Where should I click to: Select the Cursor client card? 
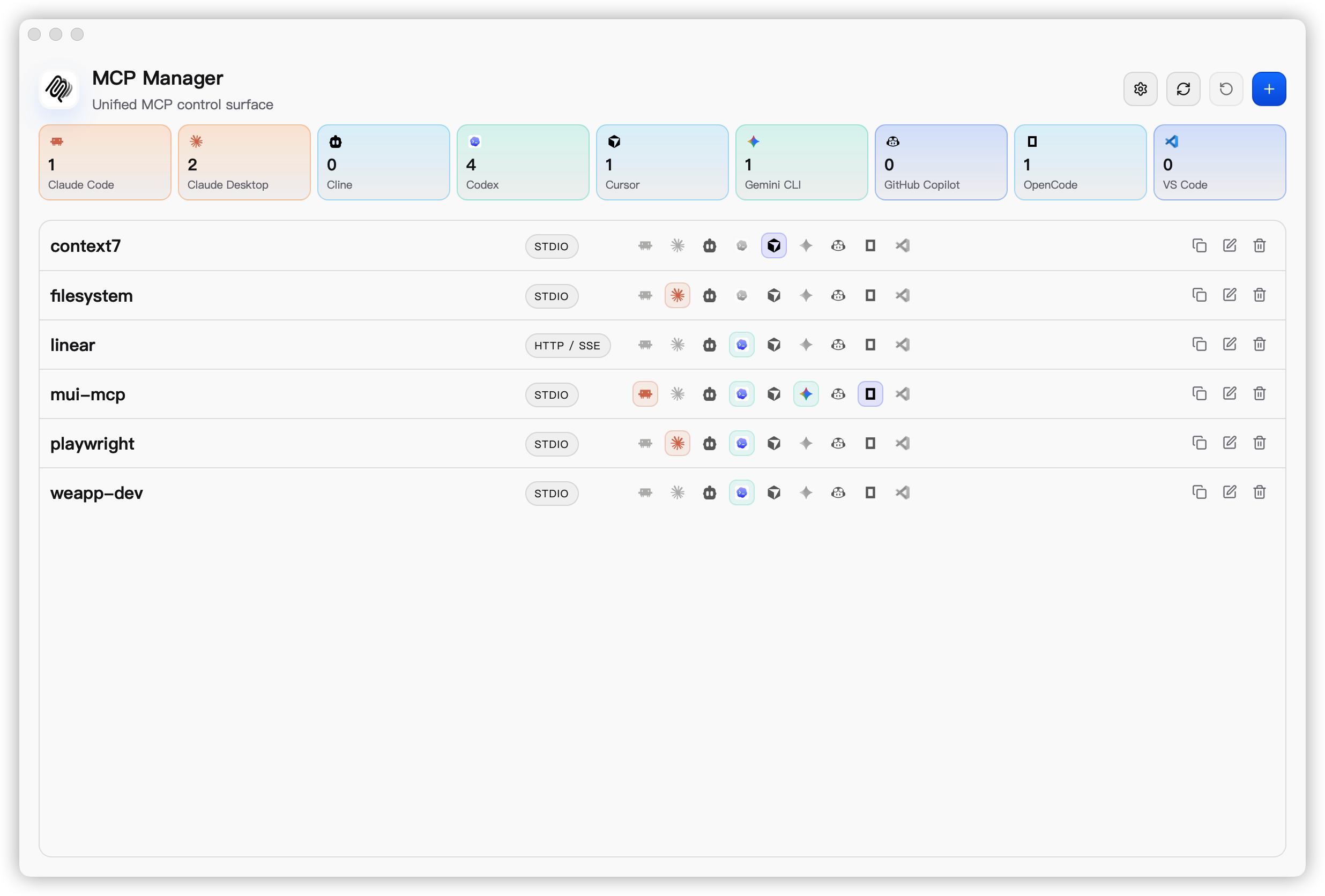click(x=662, y=162)
